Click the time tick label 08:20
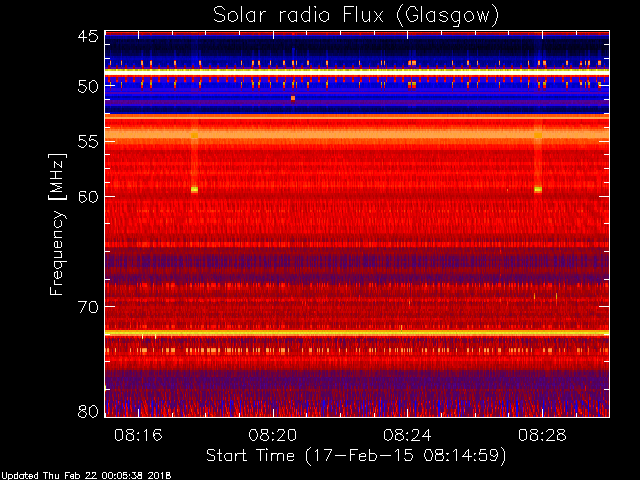This screenshot has height=480, width=640. click(x=273, y=435)
